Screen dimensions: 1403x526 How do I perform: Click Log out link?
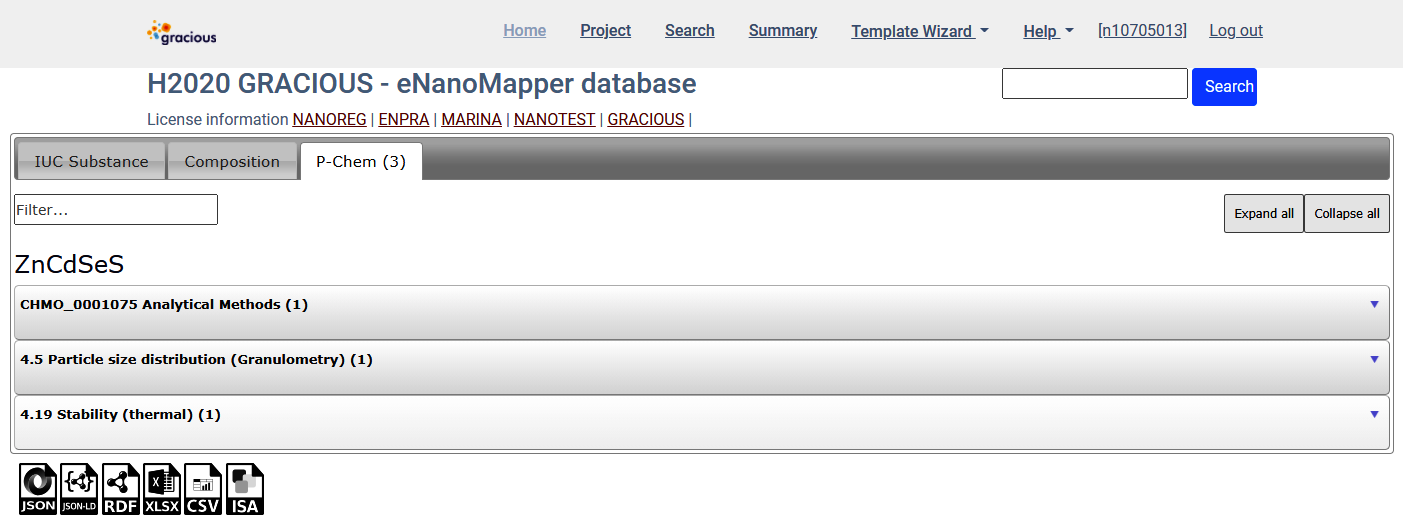click(x=1235, y=31)
